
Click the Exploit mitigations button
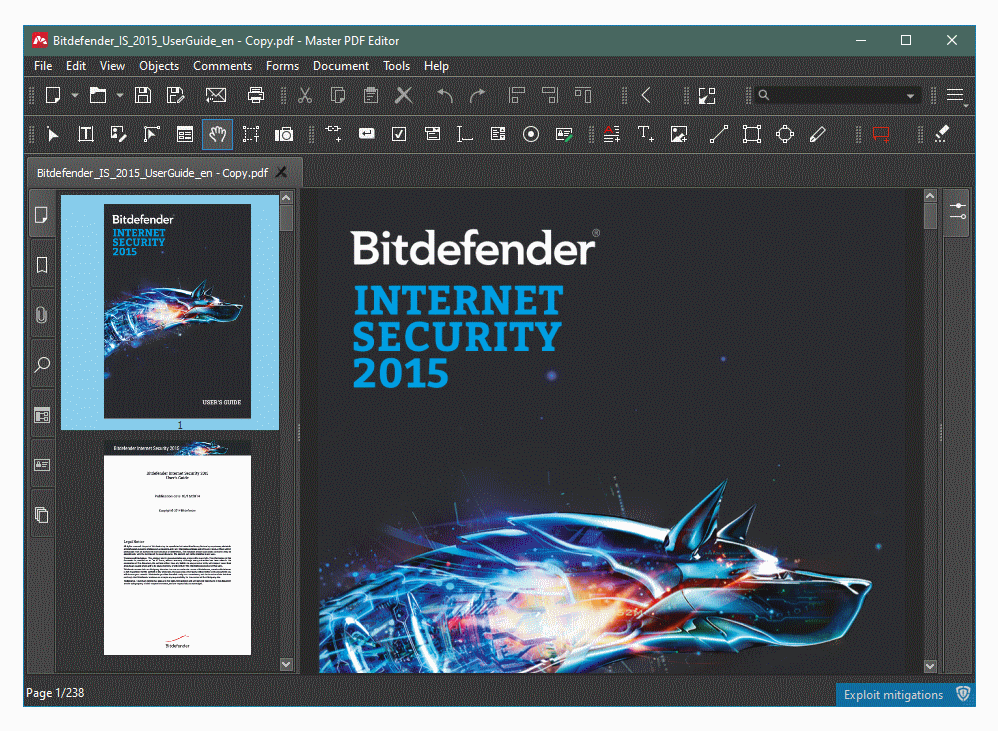point(905,695)
